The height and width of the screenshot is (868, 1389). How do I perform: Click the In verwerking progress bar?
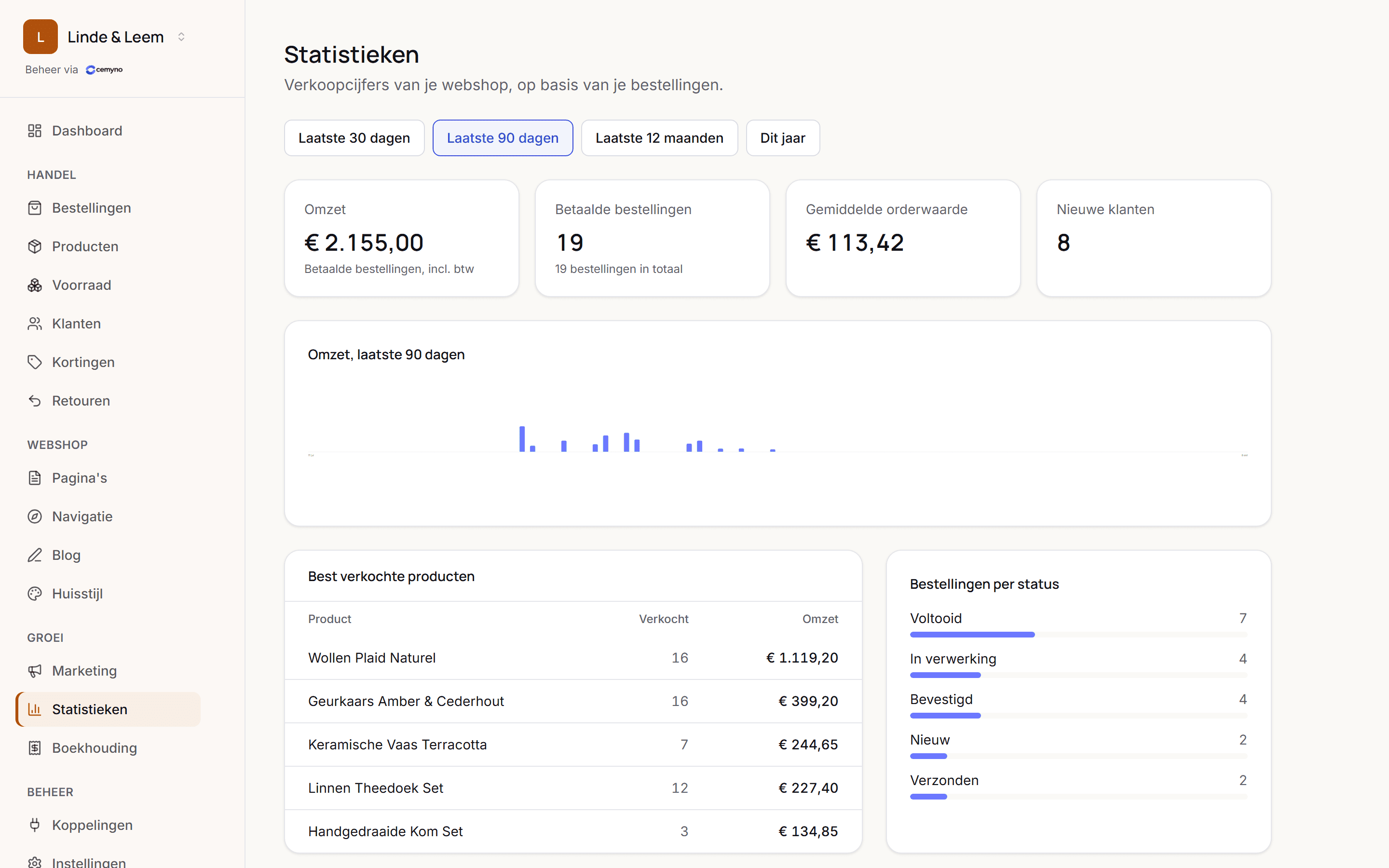pos(1078,675)
